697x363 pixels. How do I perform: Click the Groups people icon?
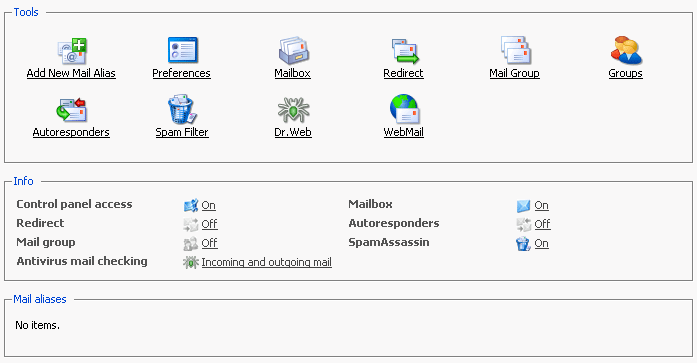pos(626,50)
